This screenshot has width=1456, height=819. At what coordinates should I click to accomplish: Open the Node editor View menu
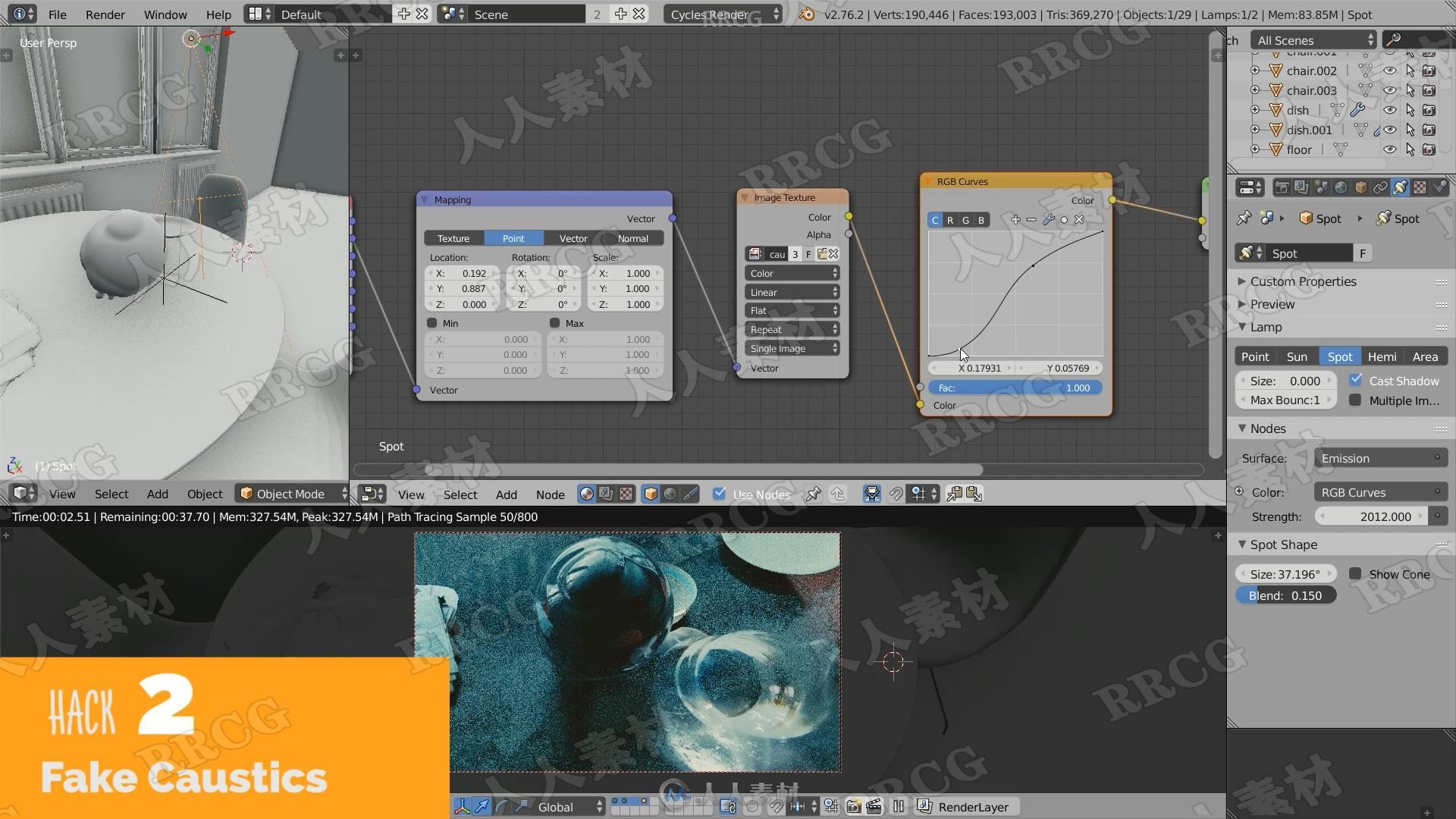pyautogui.click(x=411, y=493)
